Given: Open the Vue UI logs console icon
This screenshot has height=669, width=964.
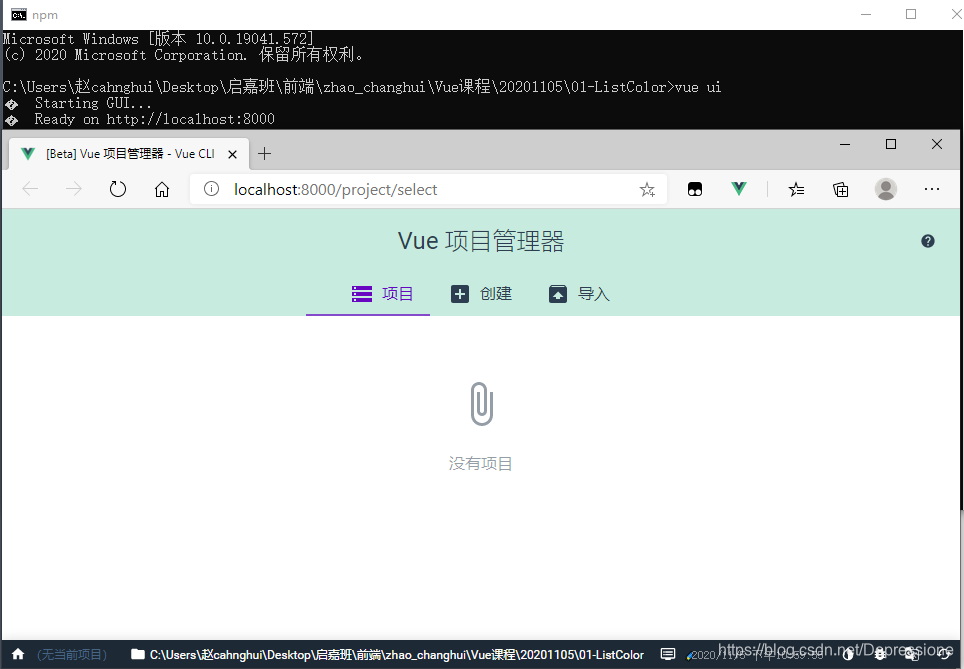Looking at the screenshot, I should [x=667, y=654].
